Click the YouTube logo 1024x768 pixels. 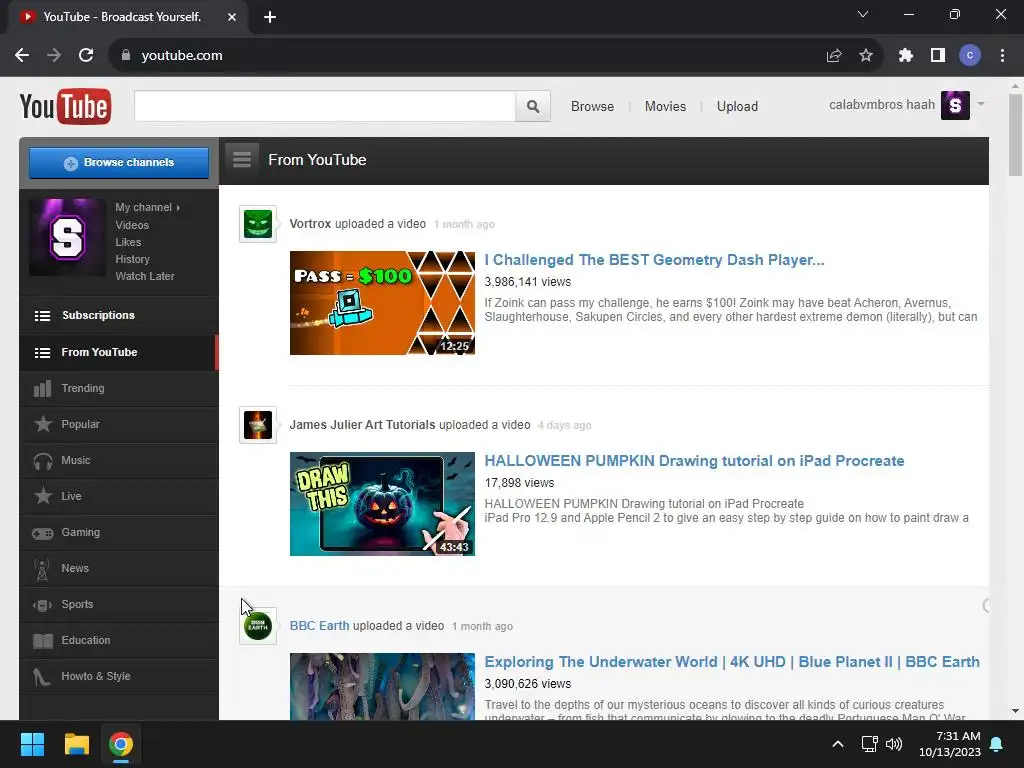click(x=65, y=106)
